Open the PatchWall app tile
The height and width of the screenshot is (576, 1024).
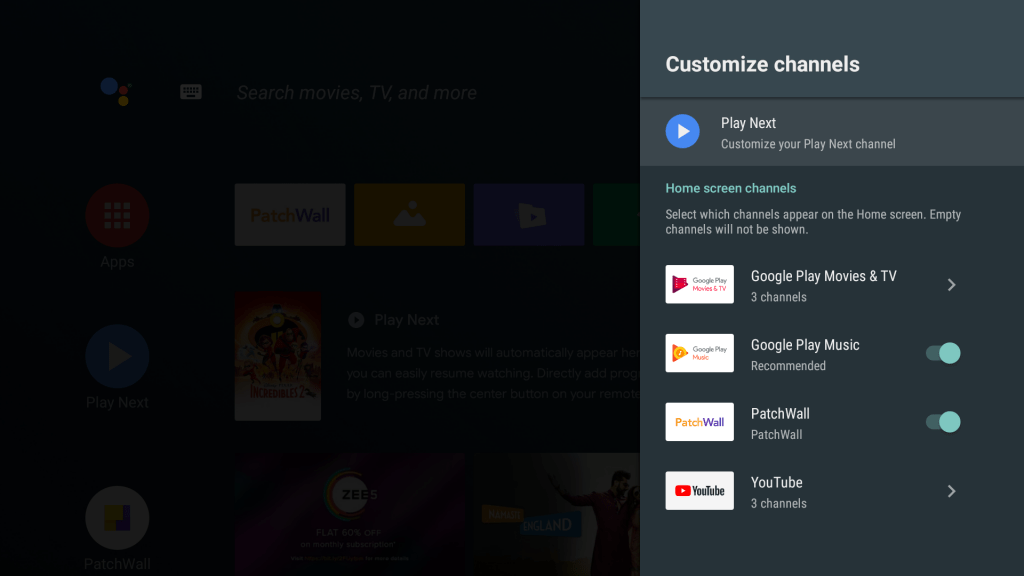point(290,215)
